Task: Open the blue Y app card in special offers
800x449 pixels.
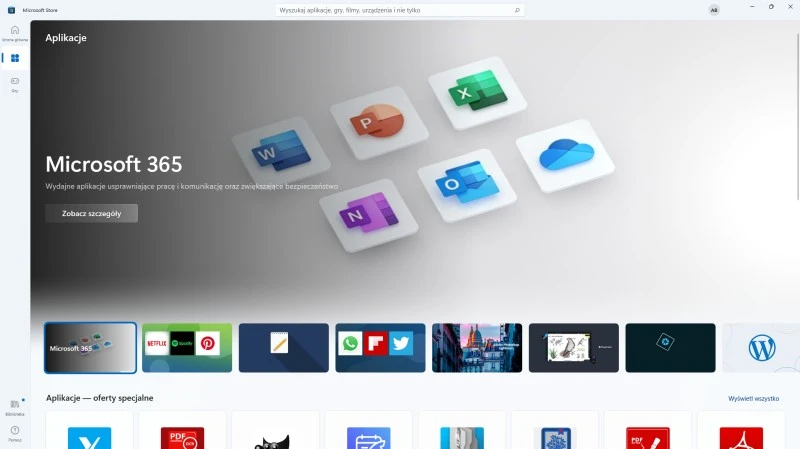Action: [x=89, y=431]
